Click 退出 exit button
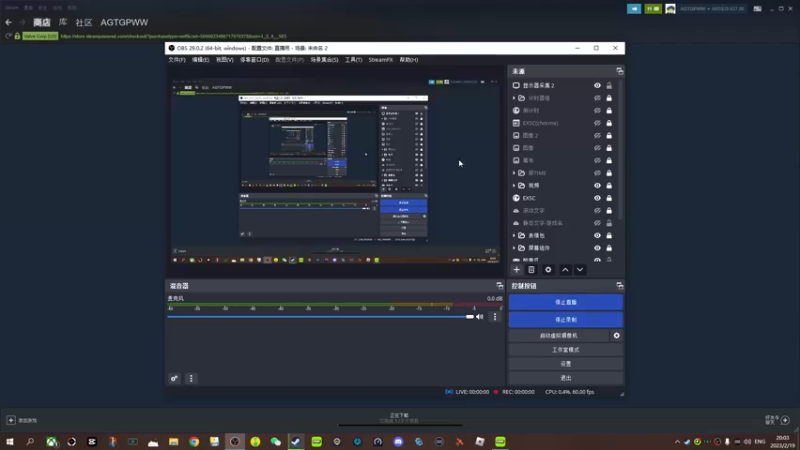The image size is (800, 450). point(566,378)
